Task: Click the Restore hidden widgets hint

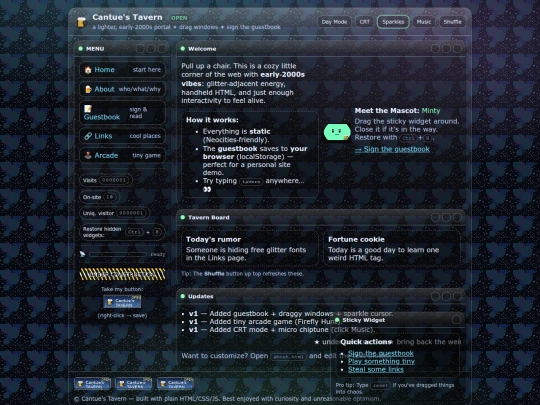Action: click(x=122, y=232)
